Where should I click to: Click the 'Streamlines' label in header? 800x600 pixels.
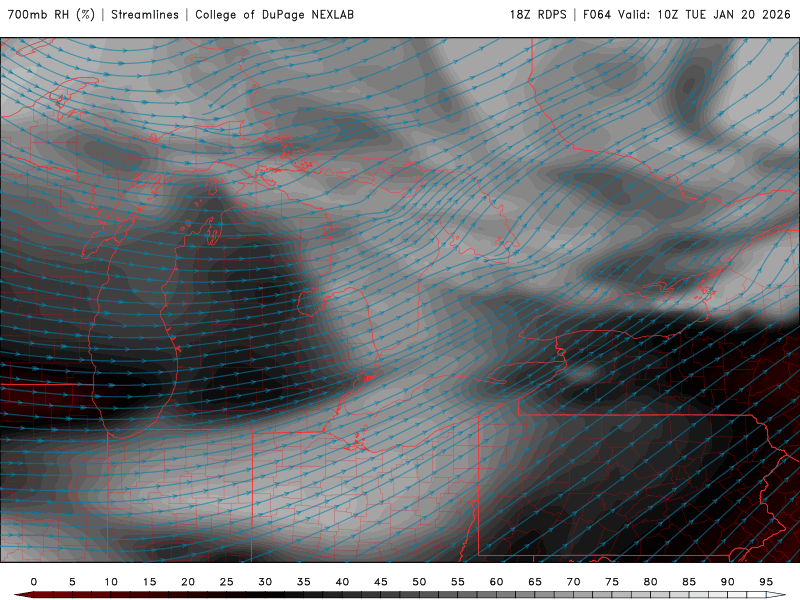coord(145,15)
